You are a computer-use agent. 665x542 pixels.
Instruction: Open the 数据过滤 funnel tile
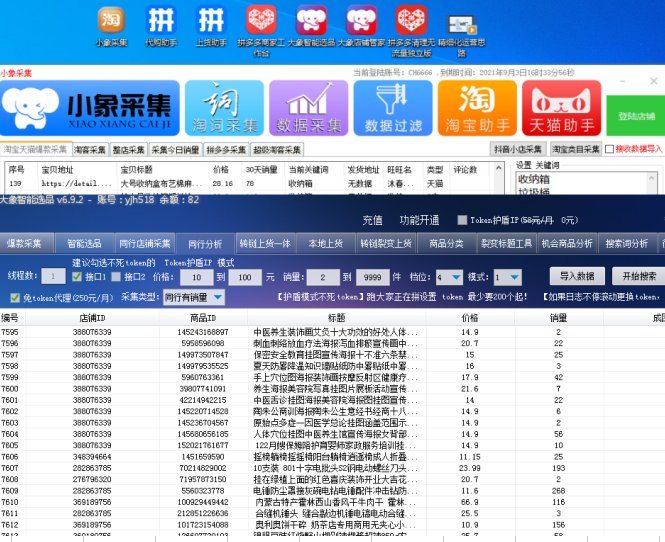393,108
